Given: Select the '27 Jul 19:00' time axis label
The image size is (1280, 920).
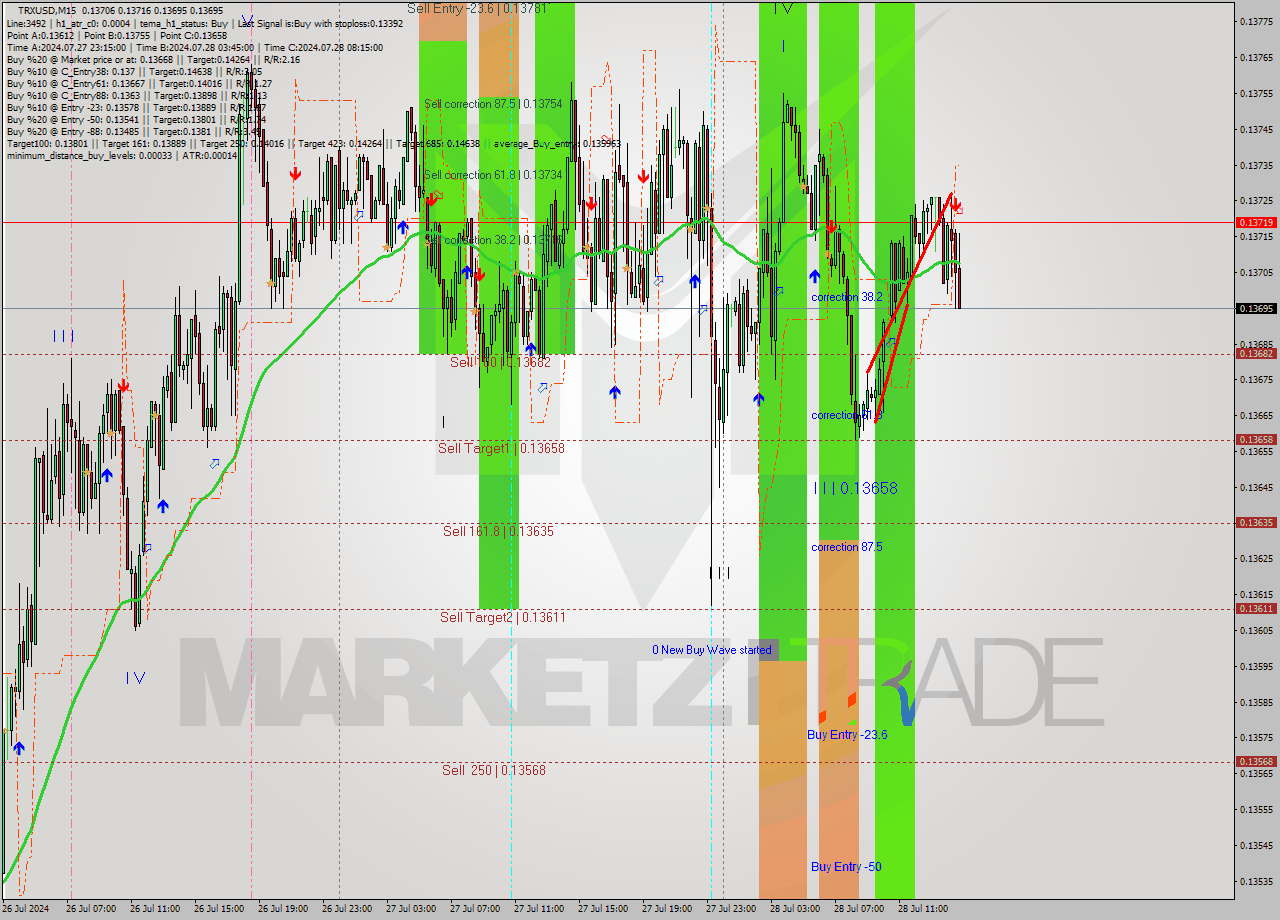Looking at the screenshot, I should tap(667, 909).
